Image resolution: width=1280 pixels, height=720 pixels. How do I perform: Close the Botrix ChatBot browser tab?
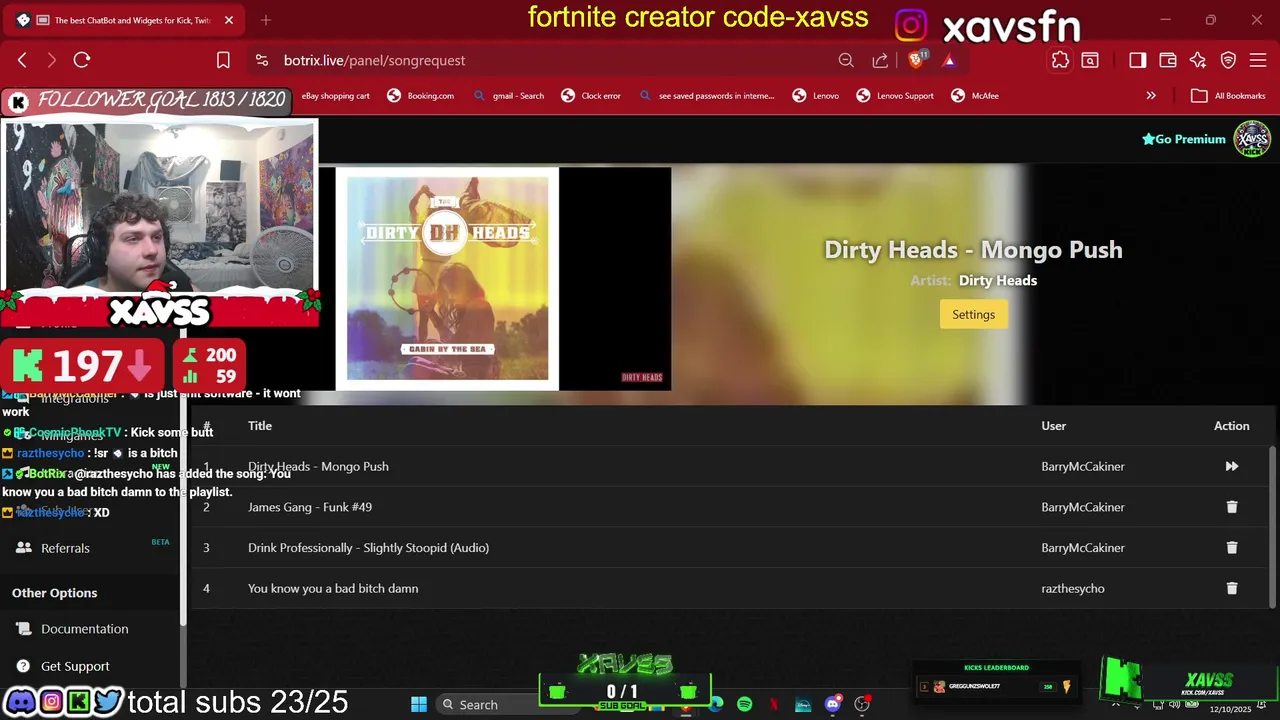tap(228, 20)
